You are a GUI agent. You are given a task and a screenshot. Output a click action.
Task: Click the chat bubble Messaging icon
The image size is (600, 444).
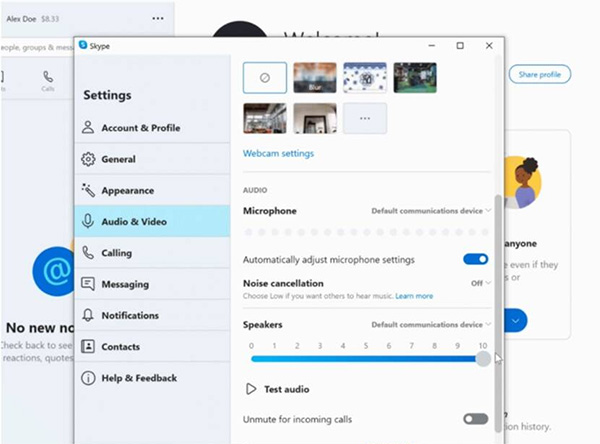click(88, 284)
